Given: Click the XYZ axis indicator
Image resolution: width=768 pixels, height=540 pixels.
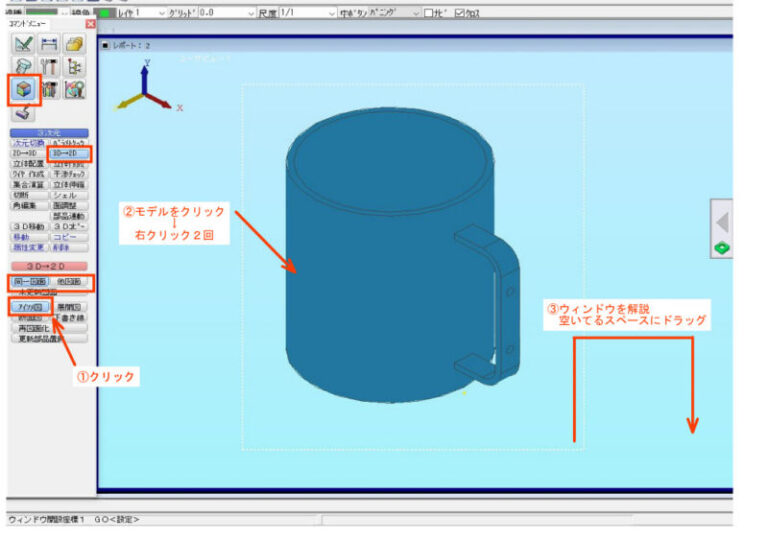Looking at the screenshot, I should tap(147, 87).
